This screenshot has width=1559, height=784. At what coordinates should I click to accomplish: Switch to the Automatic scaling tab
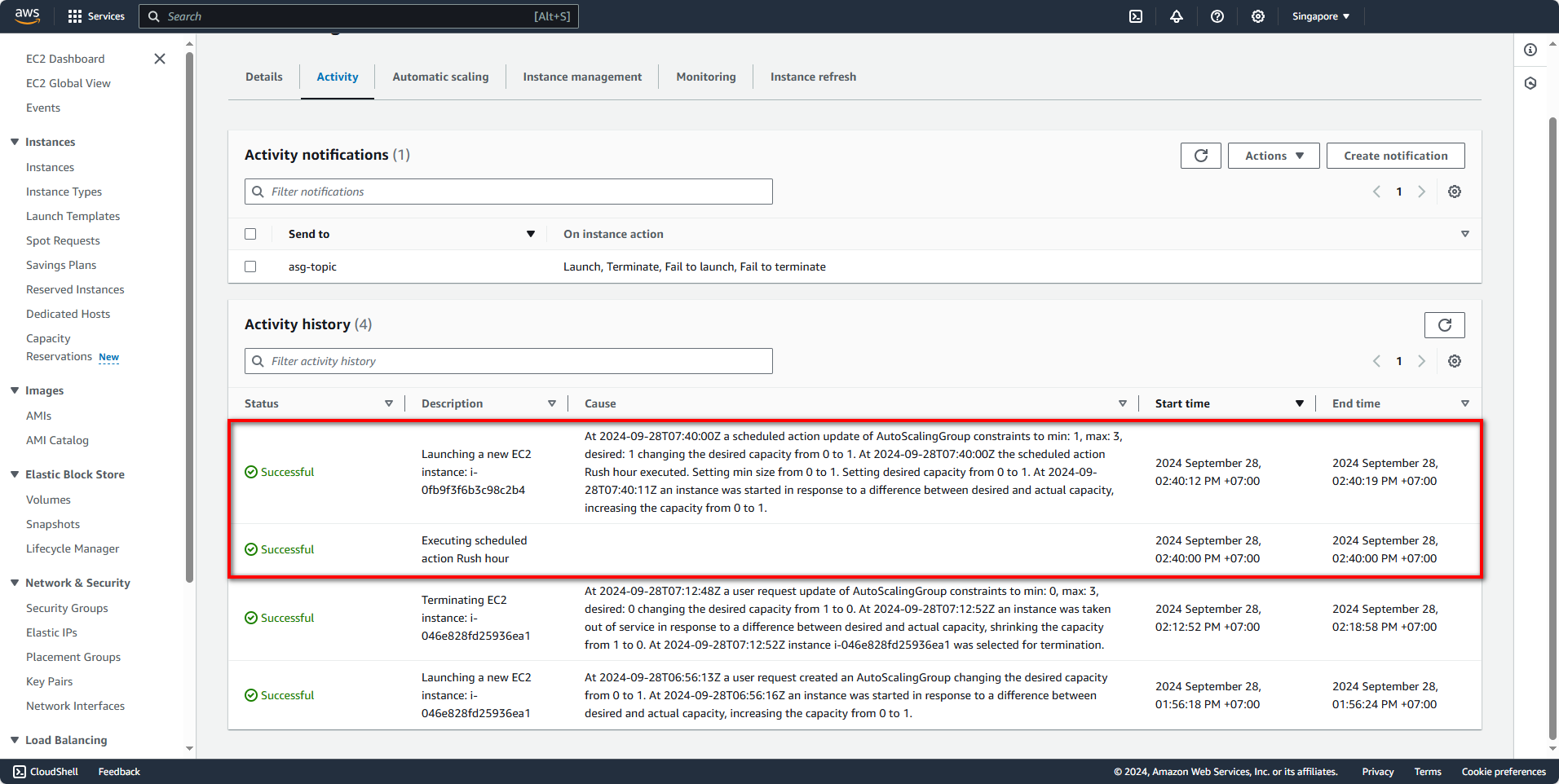440,77
